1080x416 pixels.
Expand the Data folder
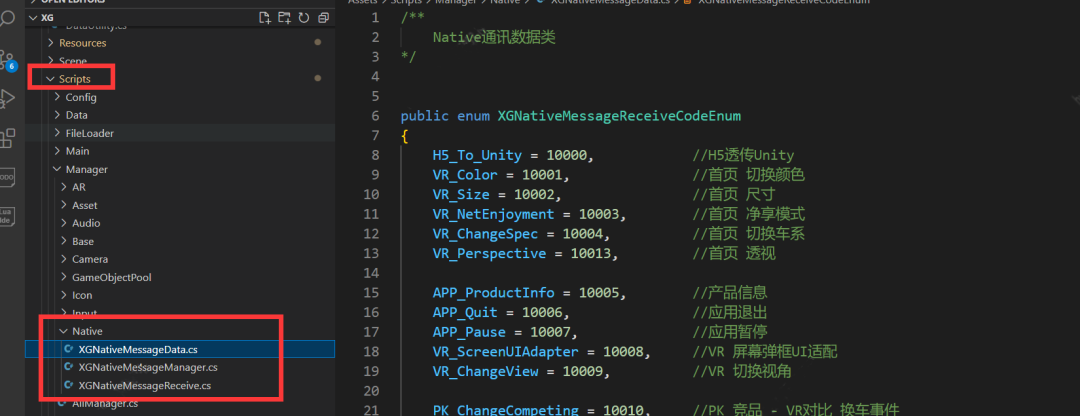tap(180, 115)
